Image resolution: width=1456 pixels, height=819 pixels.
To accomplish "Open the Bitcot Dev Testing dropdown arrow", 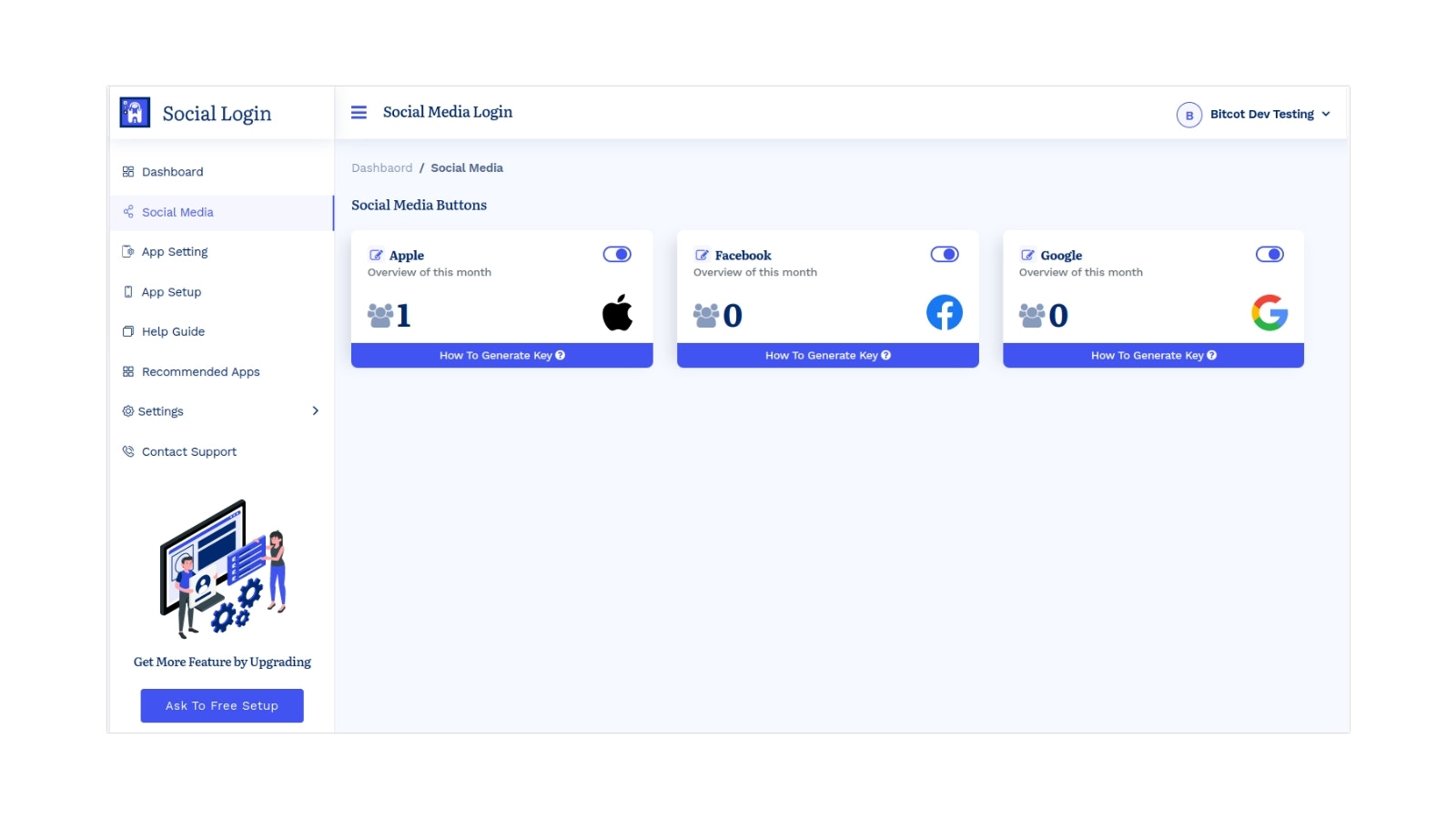I will tap(1326, 115).
